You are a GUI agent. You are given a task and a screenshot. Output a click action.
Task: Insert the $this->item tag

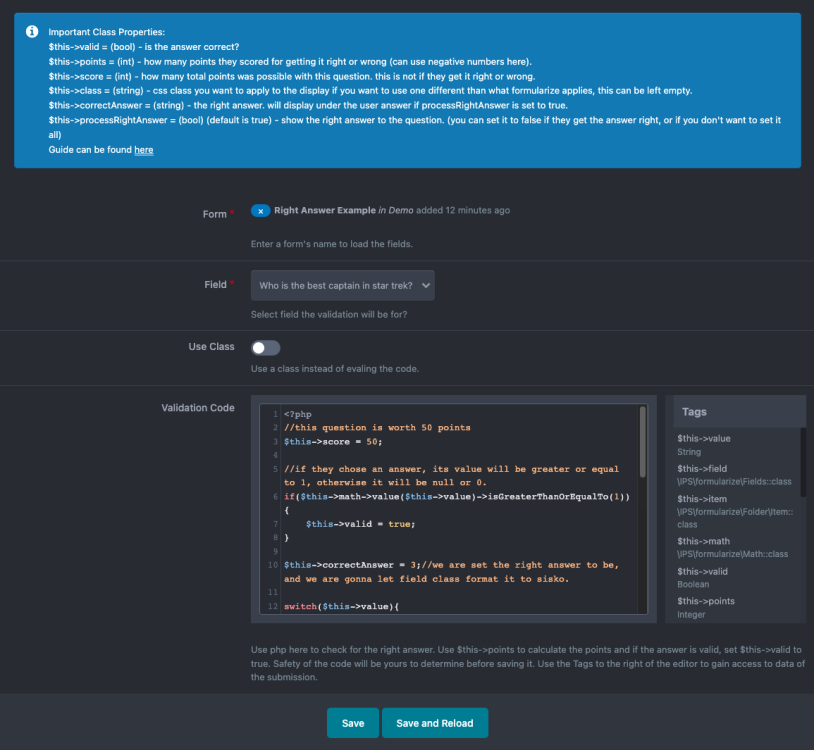coord(701,499)
